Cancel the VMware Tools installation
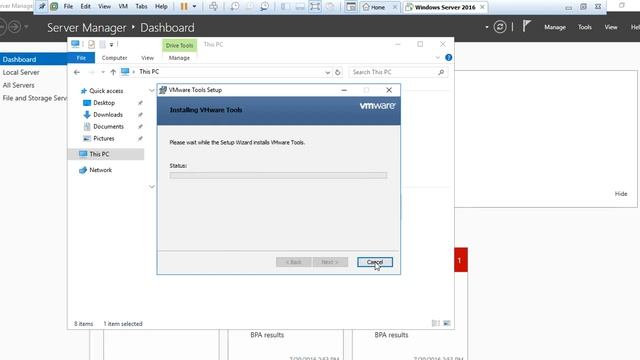This screenshot has height=360, width=640. [375, 262]
